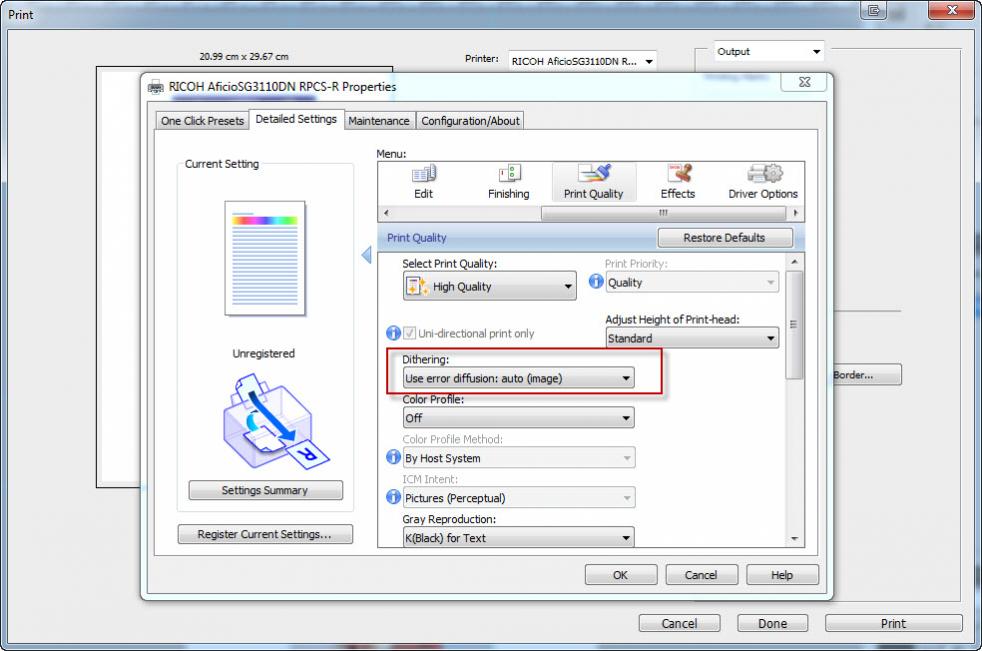Click the printer illustration in Current Setting
982x651 pixels.
tap(274, 422)
